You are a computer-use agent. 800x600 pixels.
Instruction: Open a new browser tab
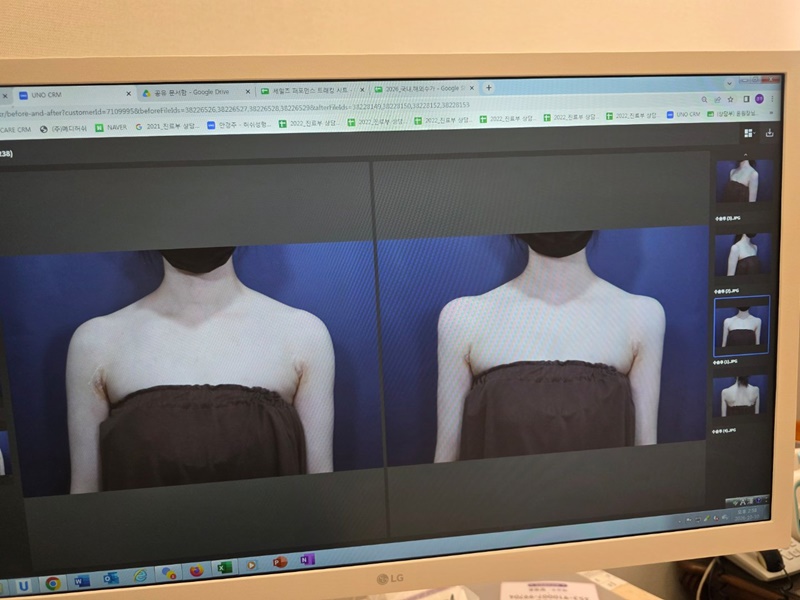488,88
